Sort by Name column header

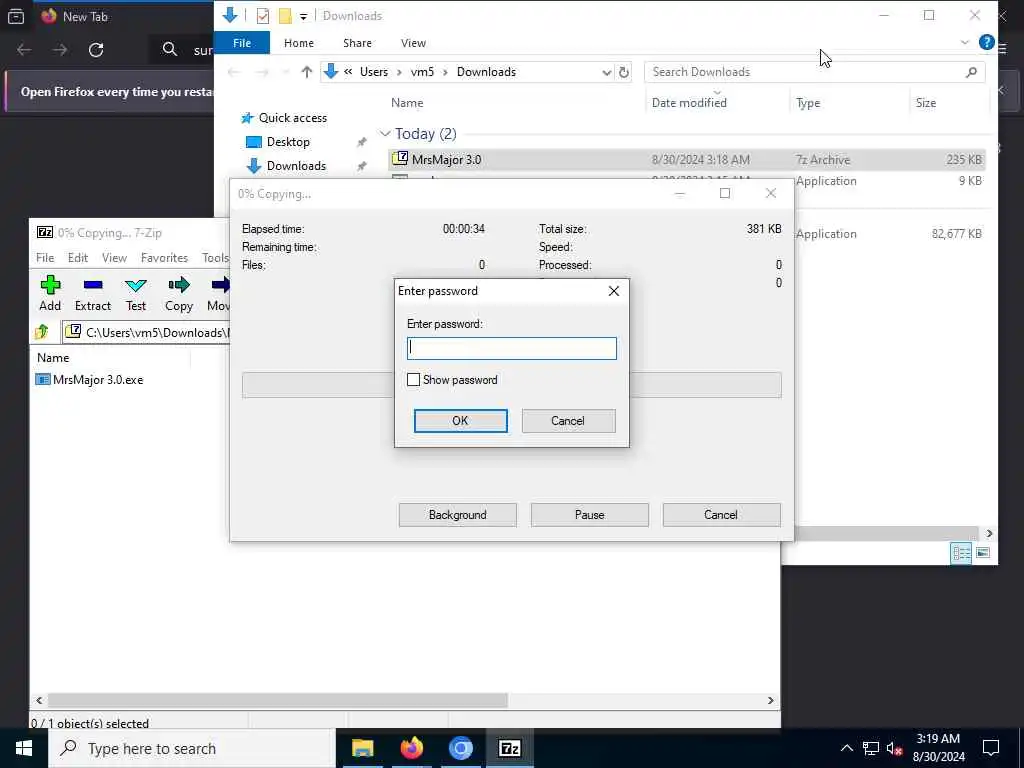coord(407,103)
